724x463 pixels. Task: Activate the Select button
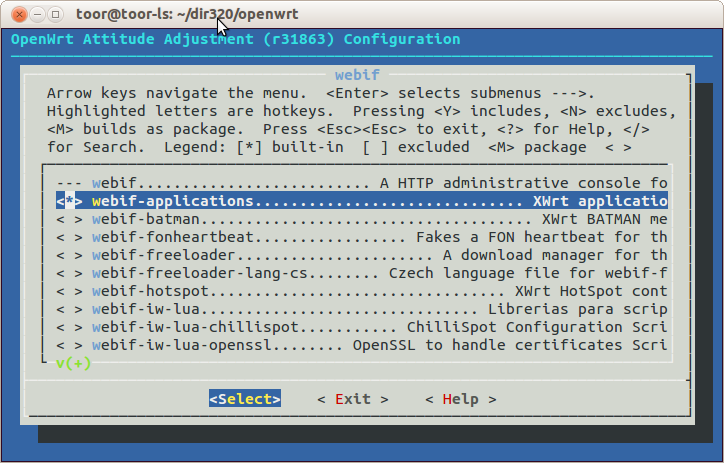click(x=245, y=399)
